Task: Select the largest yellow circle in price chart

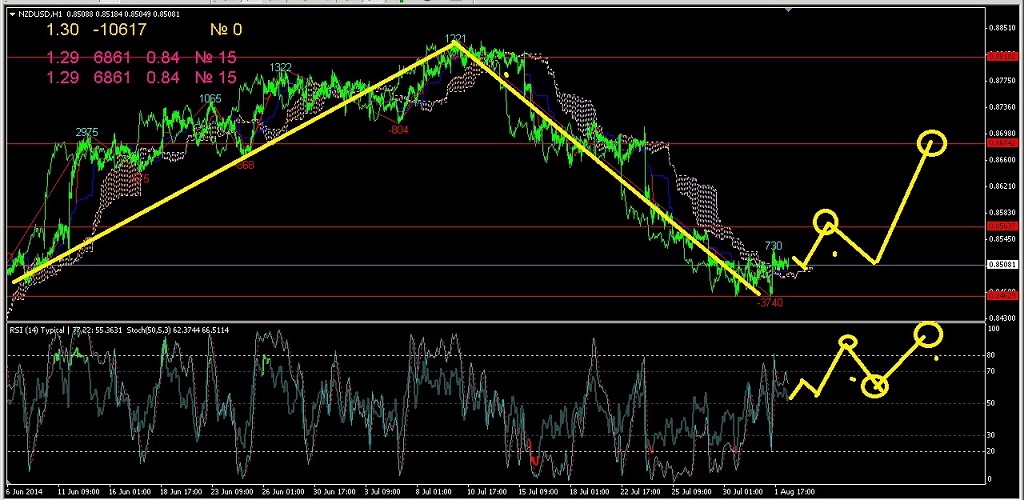Action: (x=932, y=143)
